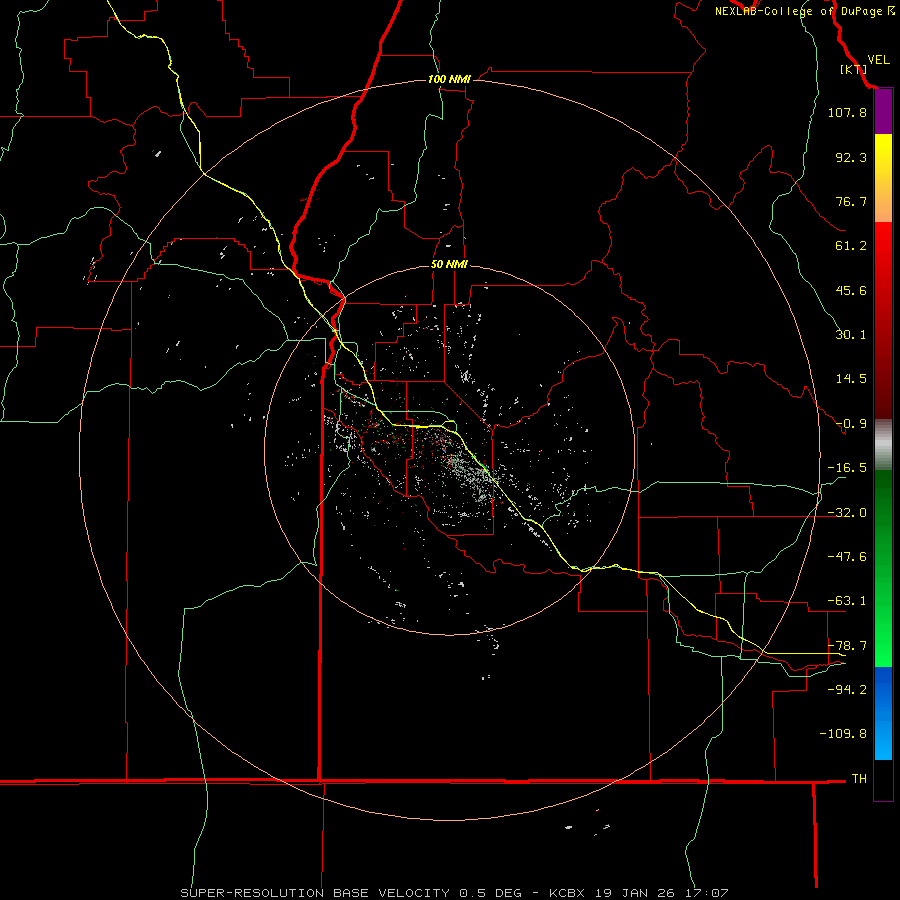Click the KCBX station identifier in the caption
The width and height of the screenshot is (900, 900).
point(567,893)
